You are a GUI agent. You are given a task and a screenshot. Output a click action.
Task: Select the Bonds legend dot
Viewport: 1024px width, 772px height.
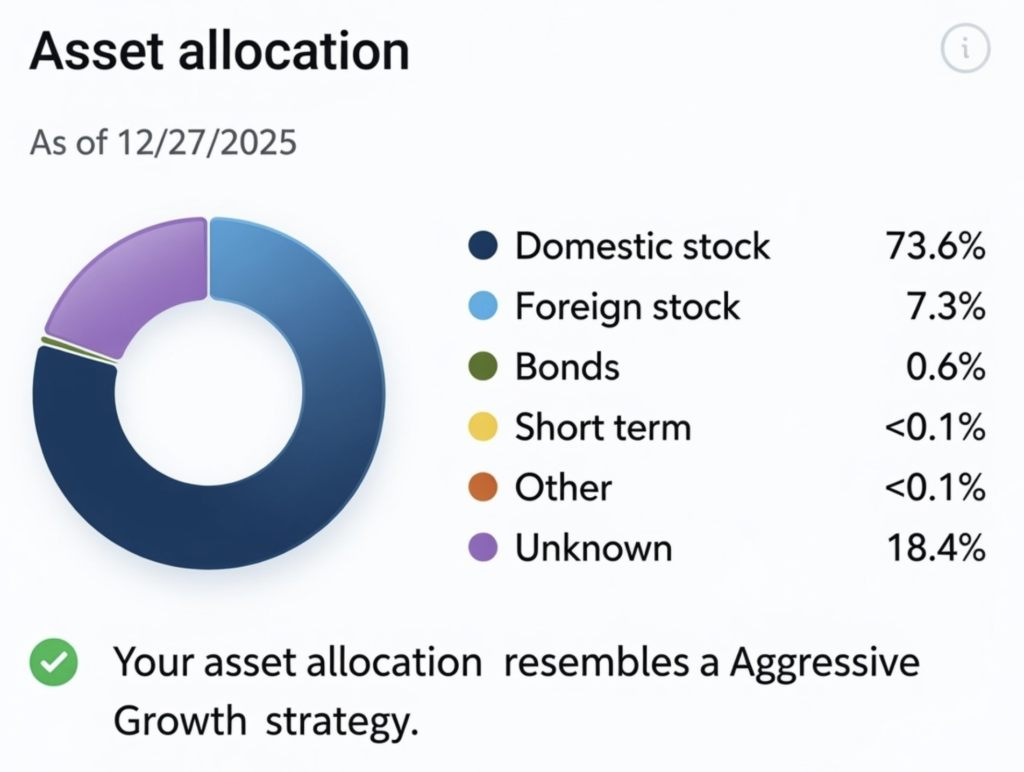(483, 367)
